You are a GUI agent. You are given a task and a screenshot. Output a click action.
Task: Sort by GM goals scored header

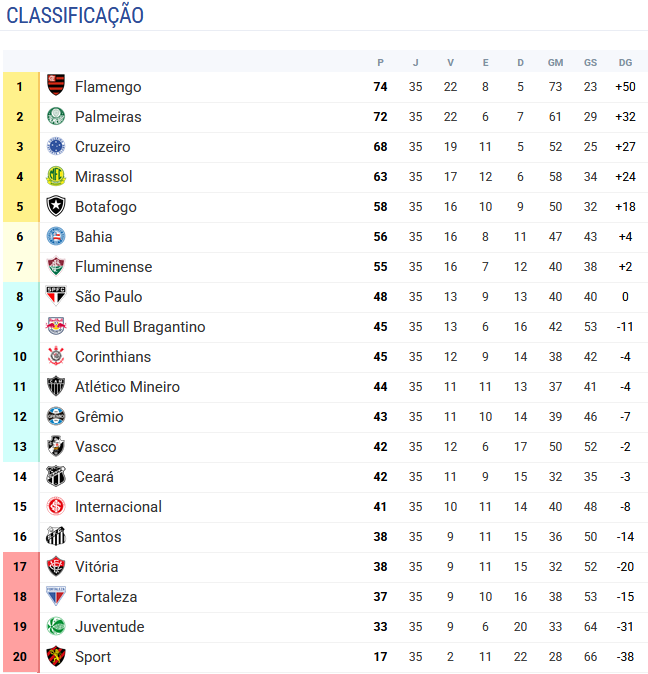pos(555,62)
